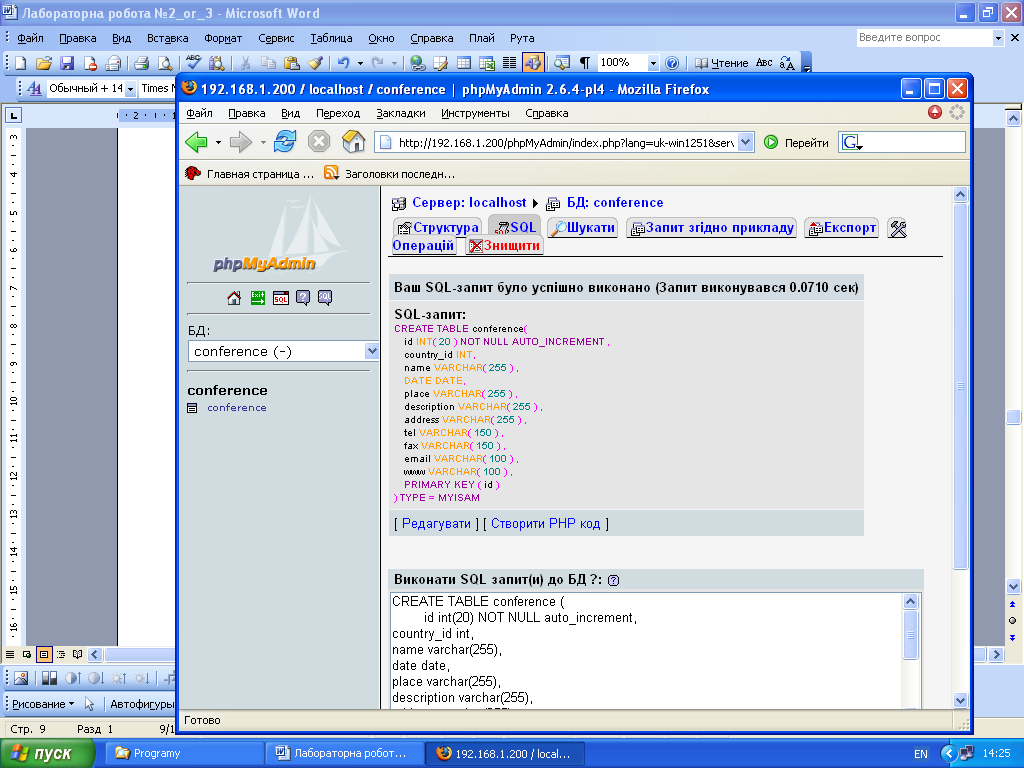Open the БД database selector 'conference (-)'

coord(283,351)
